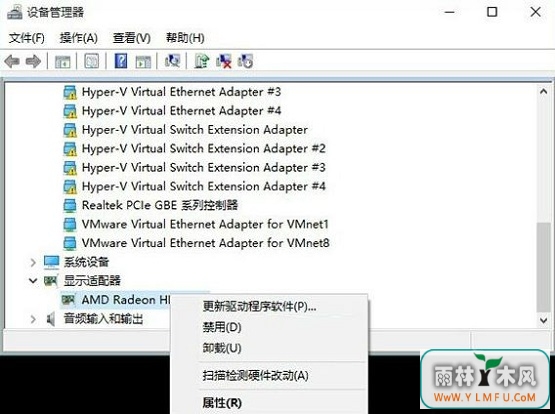Select VMware Virtual Ethernet Adapter for VMnet8 text
The image size is (555, 414).
(x=205, y=243)
